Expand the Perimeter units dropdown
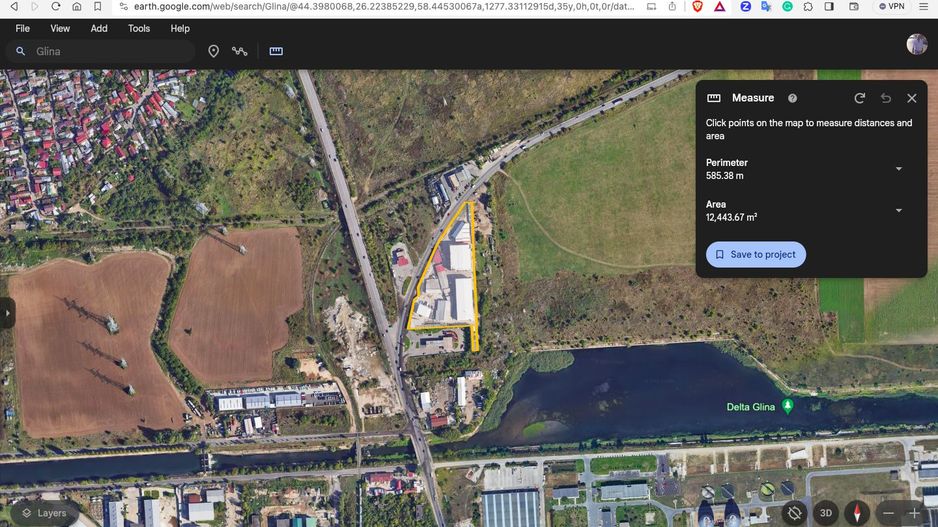The height and width of the screenshot is (527, 938). (x=899, y=169)
